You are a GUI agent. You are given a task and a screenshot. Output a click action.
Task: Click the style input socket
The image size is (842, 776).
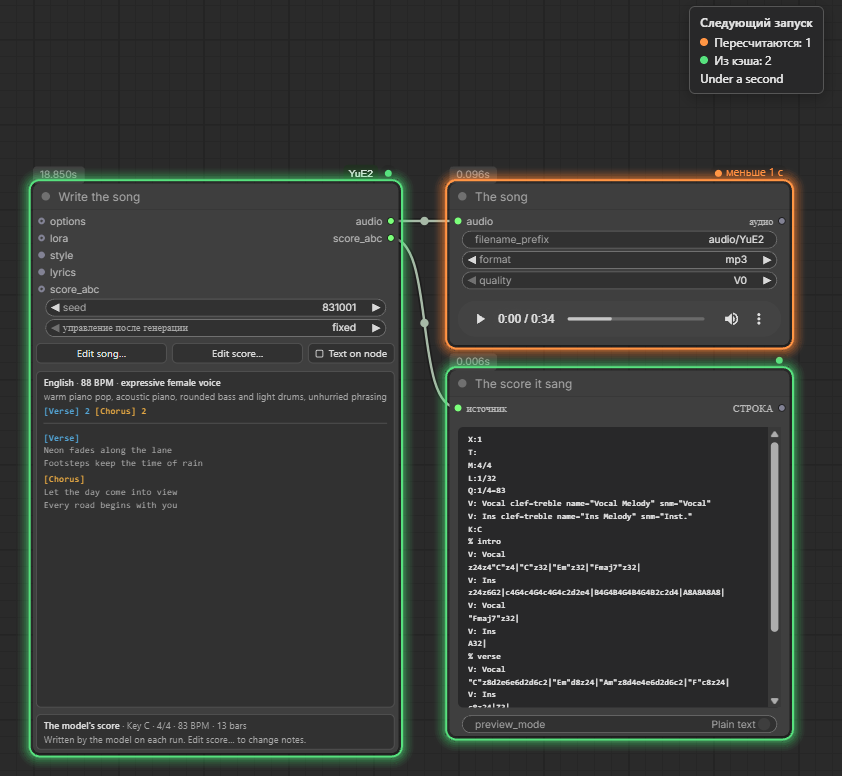tap(41, 255)
